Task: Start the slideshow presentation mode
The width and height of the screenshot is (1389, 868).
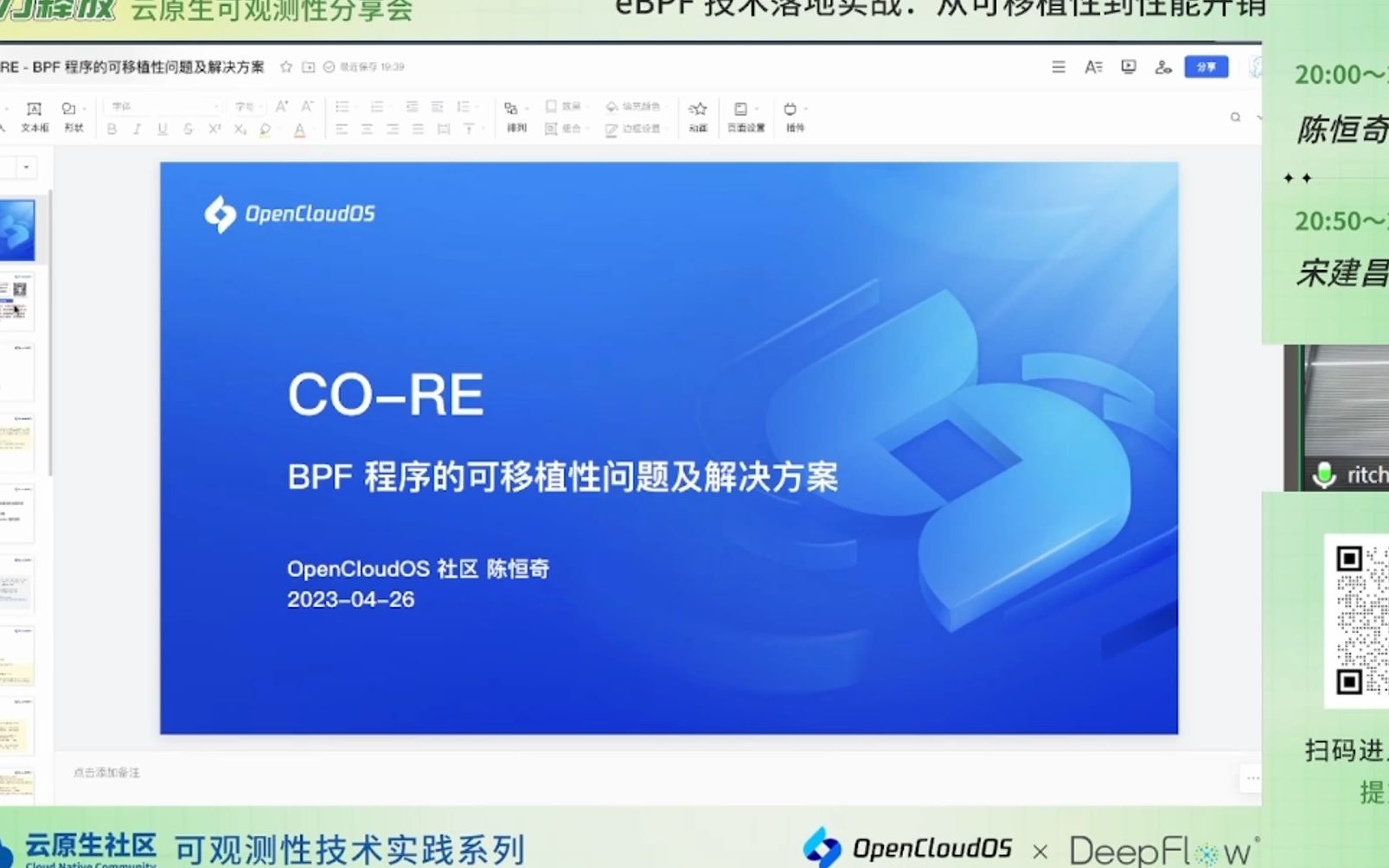Action: (1128, 67)
